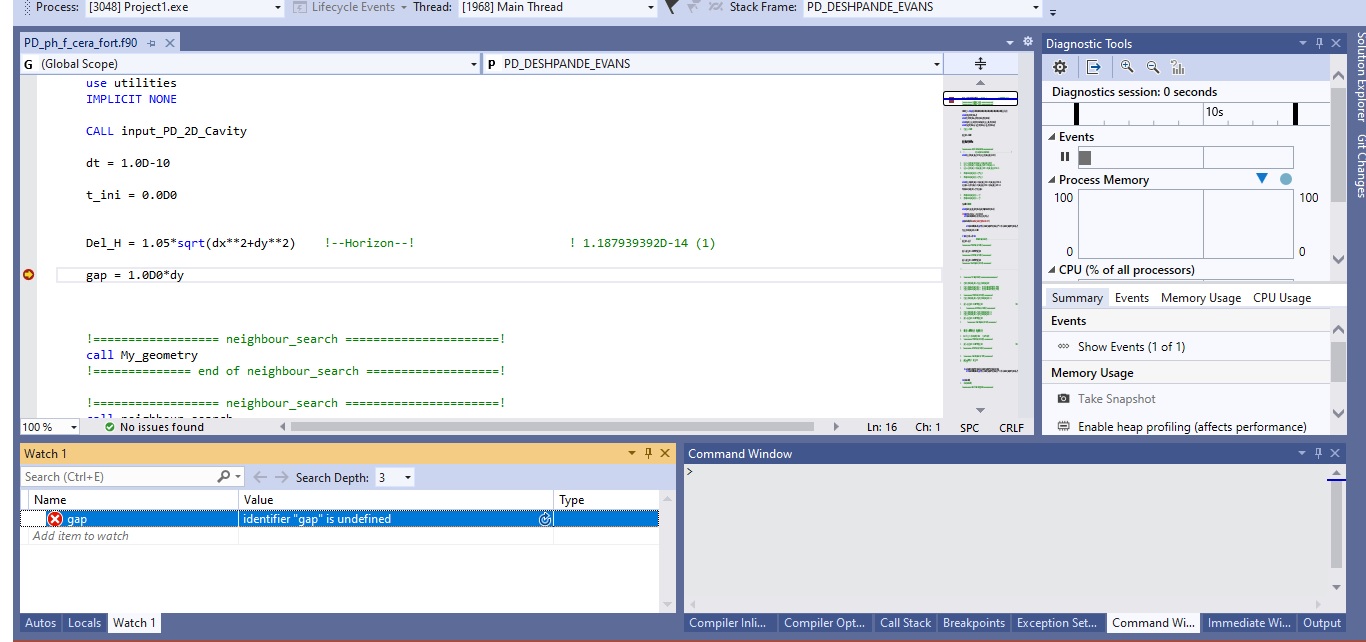Pin the Watch 1 panel
The width and height of the screenshot is (1366, 642).
coord(648,453)
